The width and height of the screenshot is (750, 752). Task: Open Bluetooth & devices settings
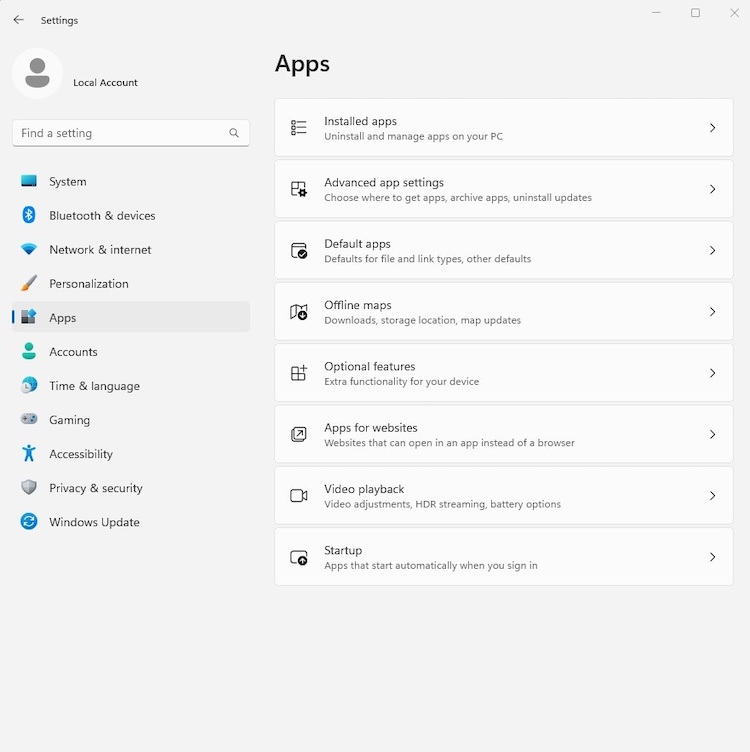(x=131, y=215)
